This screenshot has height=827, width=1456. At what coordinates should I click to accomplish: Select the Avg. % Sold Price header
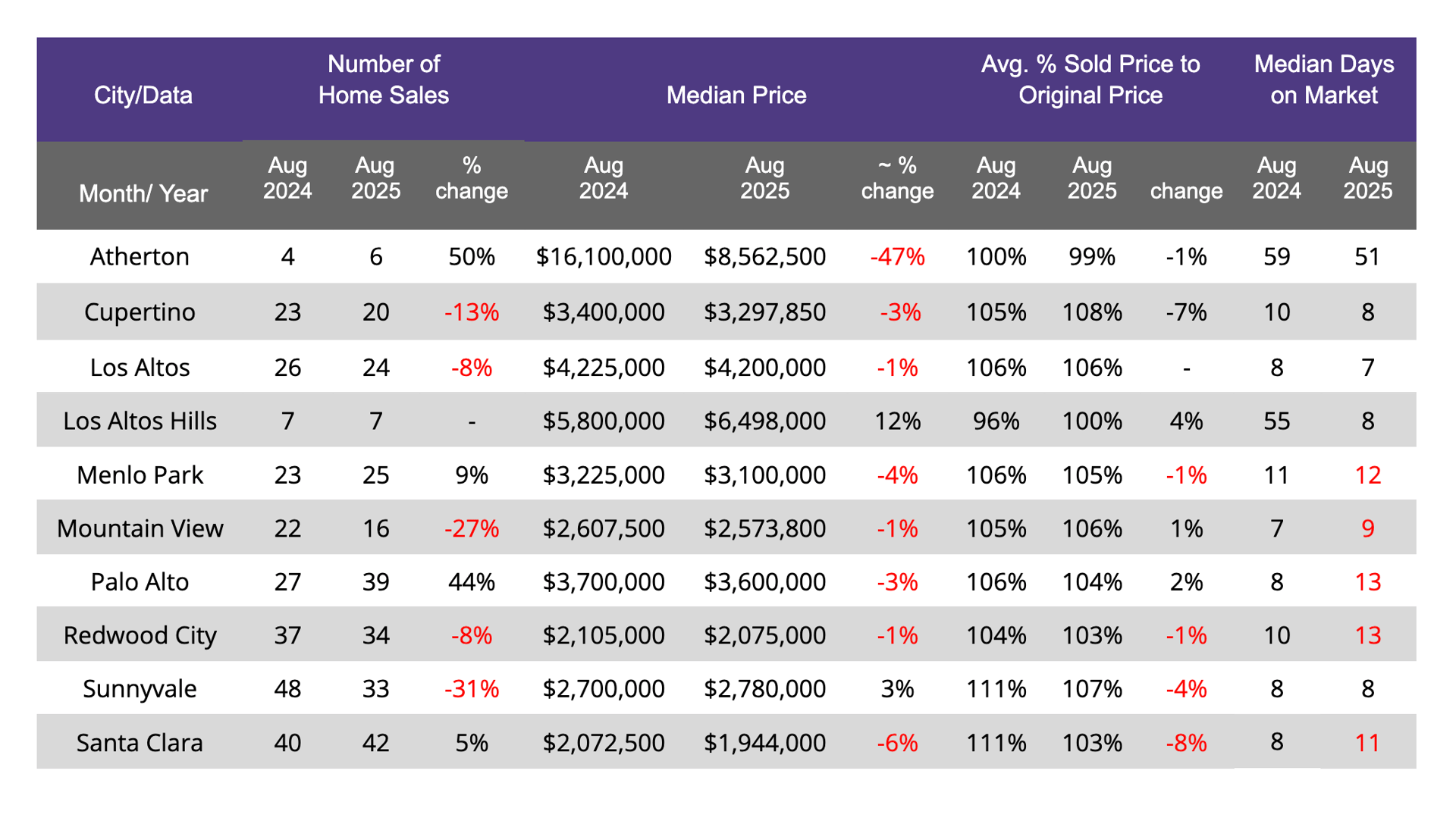(1090, 80)
